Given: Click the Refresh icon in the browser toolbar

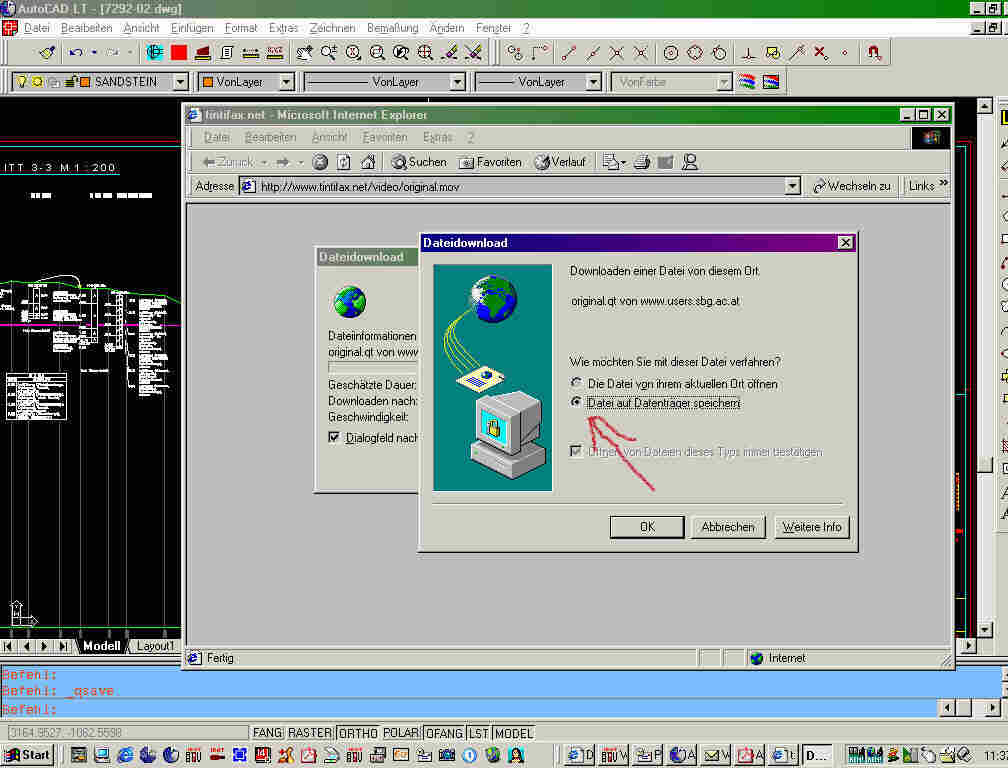Looking at the screenshot, I should [344, 162].
